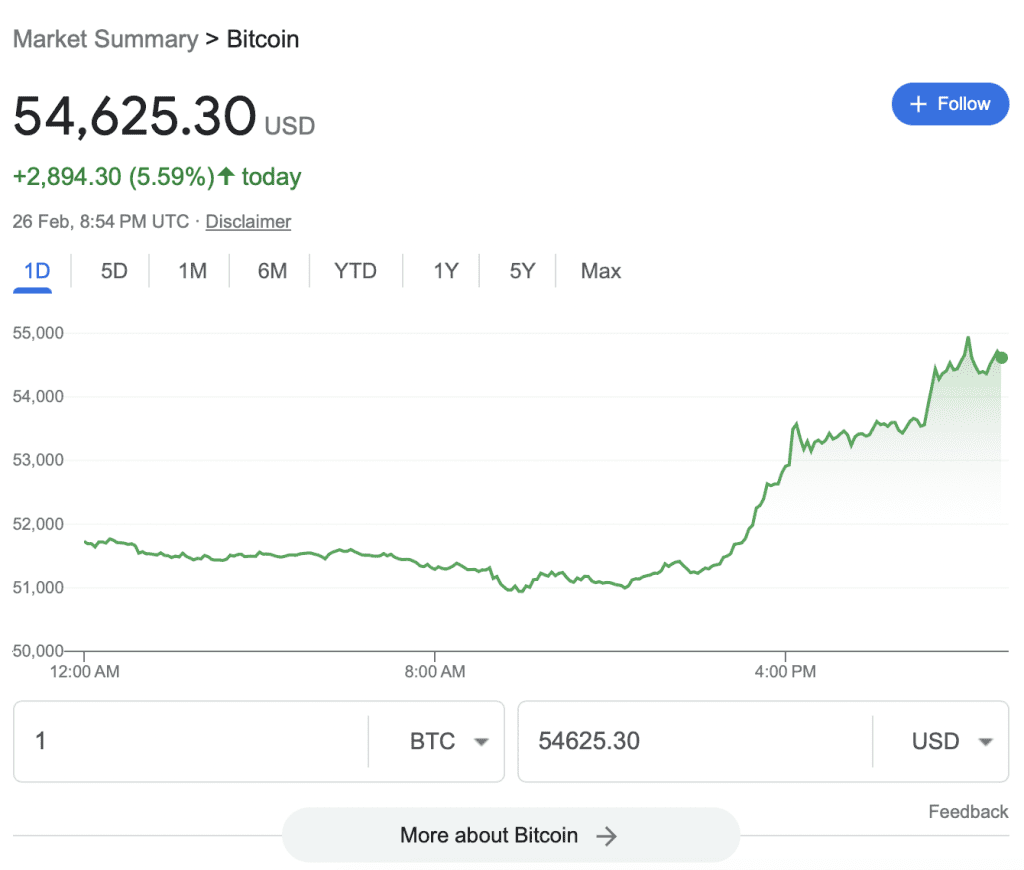Select the YTD time range
The image size is (1024, 870).
355,271
